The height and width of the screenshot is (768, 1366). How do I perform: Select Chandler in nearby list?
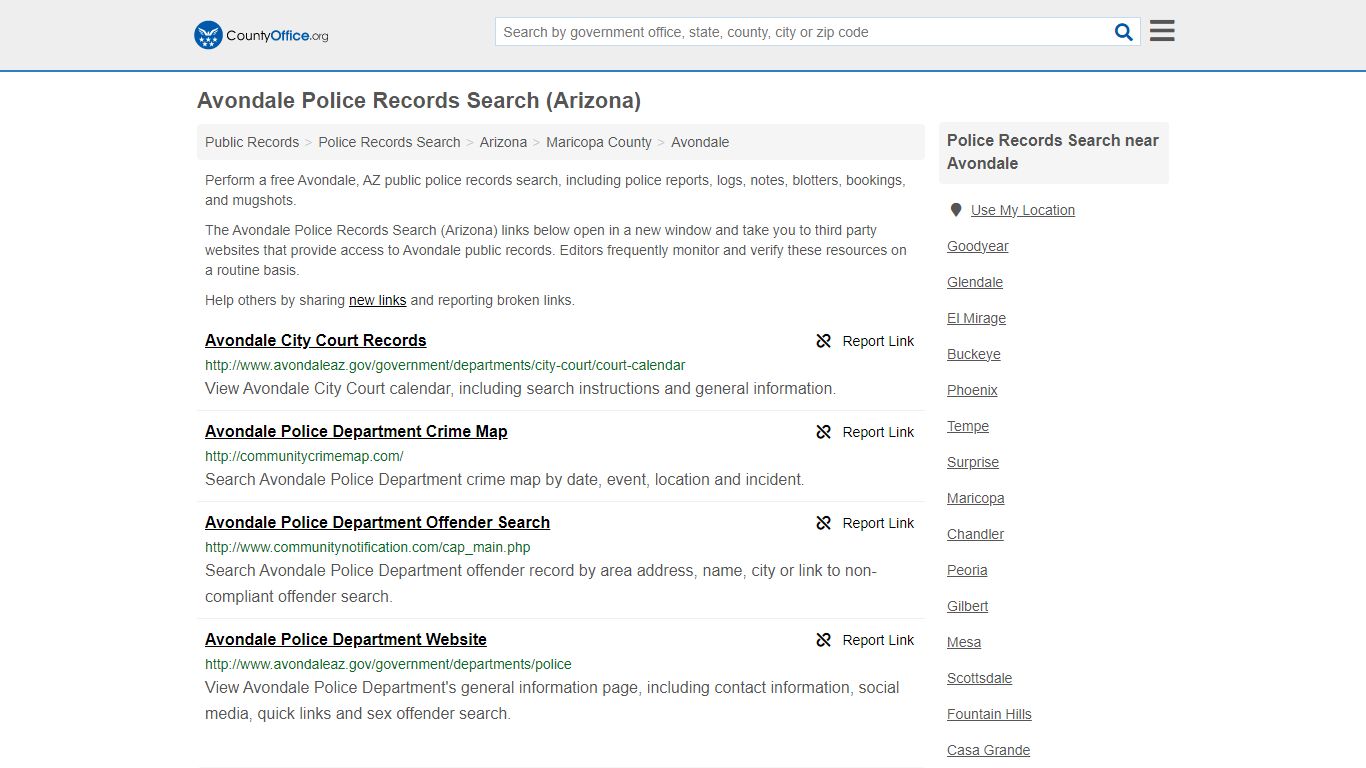pos(976,534)
